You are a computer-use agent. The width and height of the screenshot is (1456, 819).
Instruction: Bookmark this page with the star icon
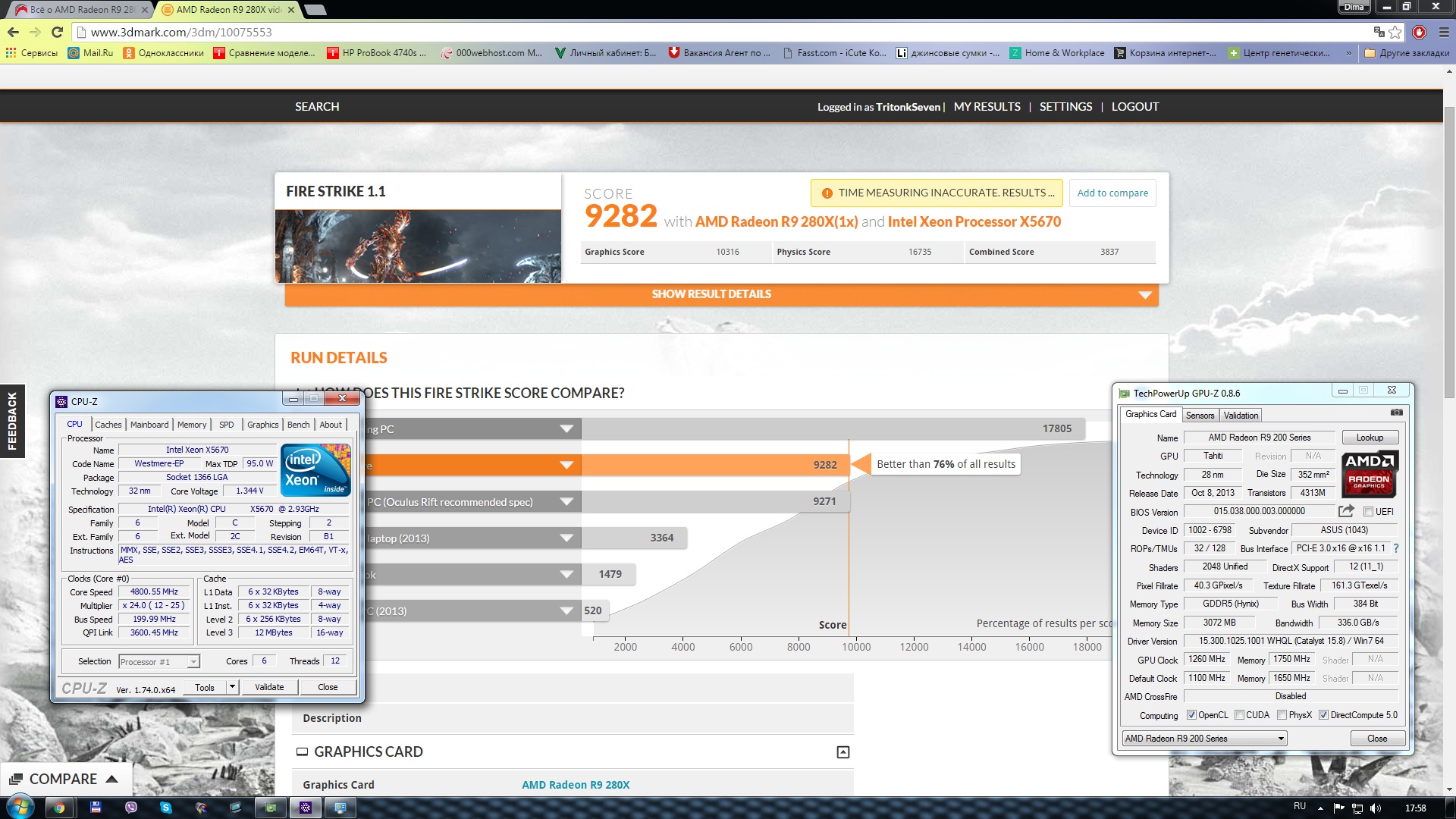1395,32
